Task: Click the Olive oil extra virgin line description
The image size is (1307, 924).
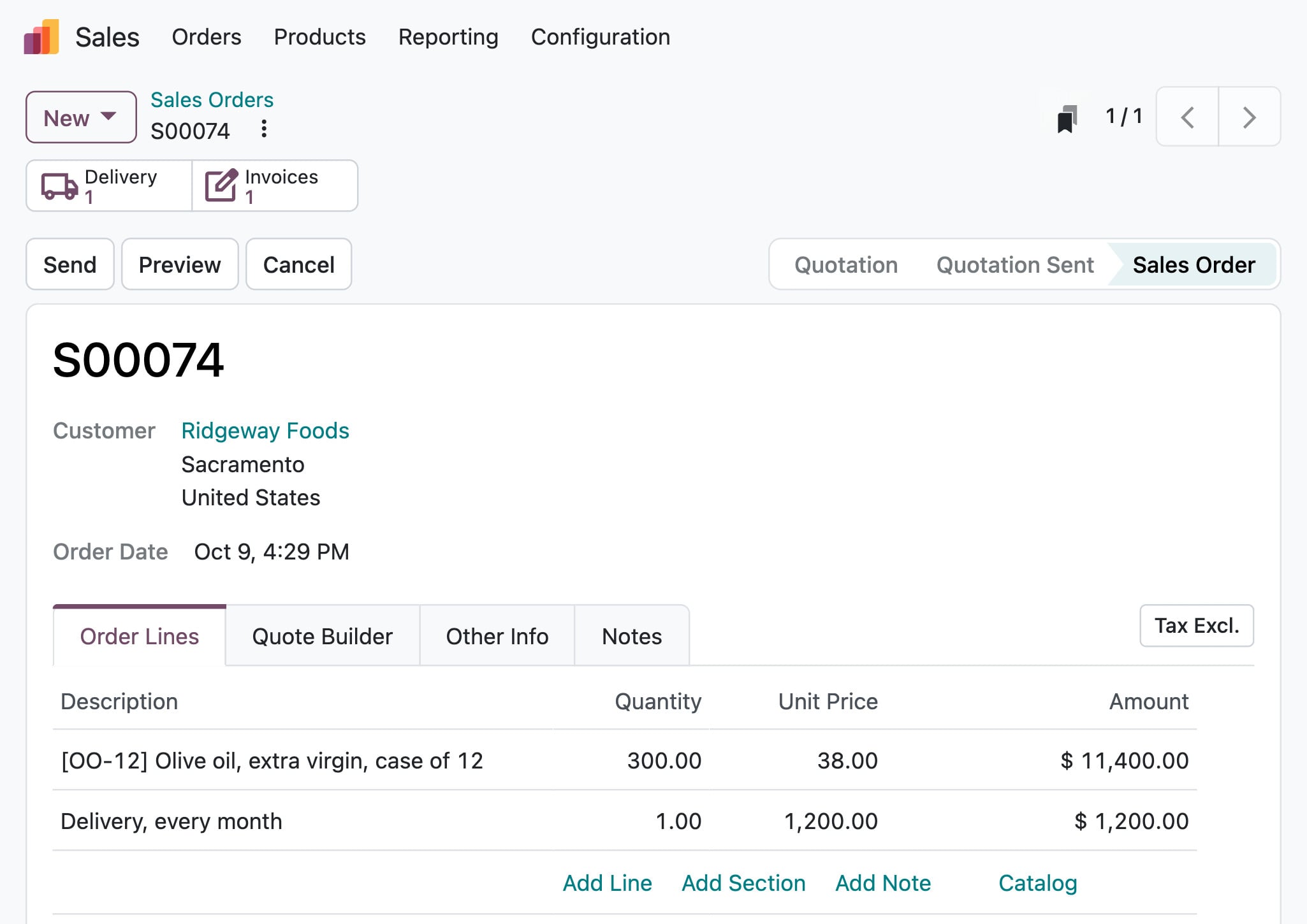Action: 272,760
